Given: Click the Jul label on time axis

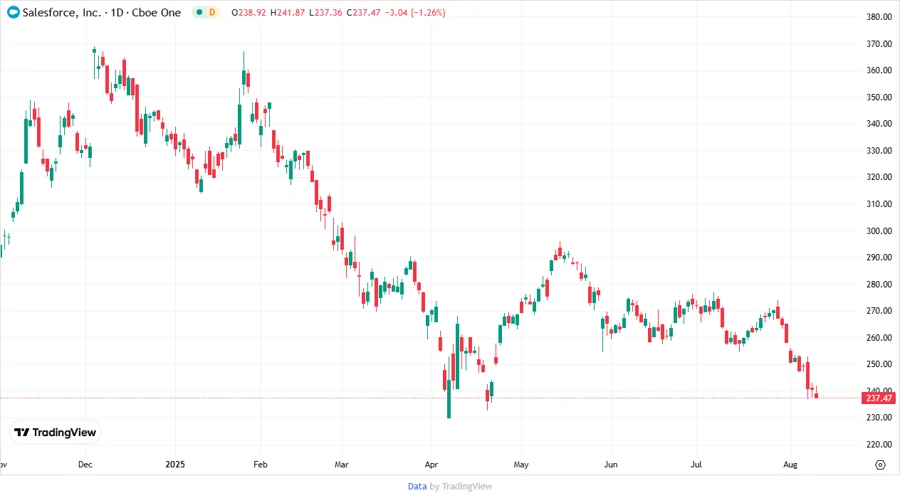Looking at the screenshot, I should pyautogui.click(x=696, y=464).
